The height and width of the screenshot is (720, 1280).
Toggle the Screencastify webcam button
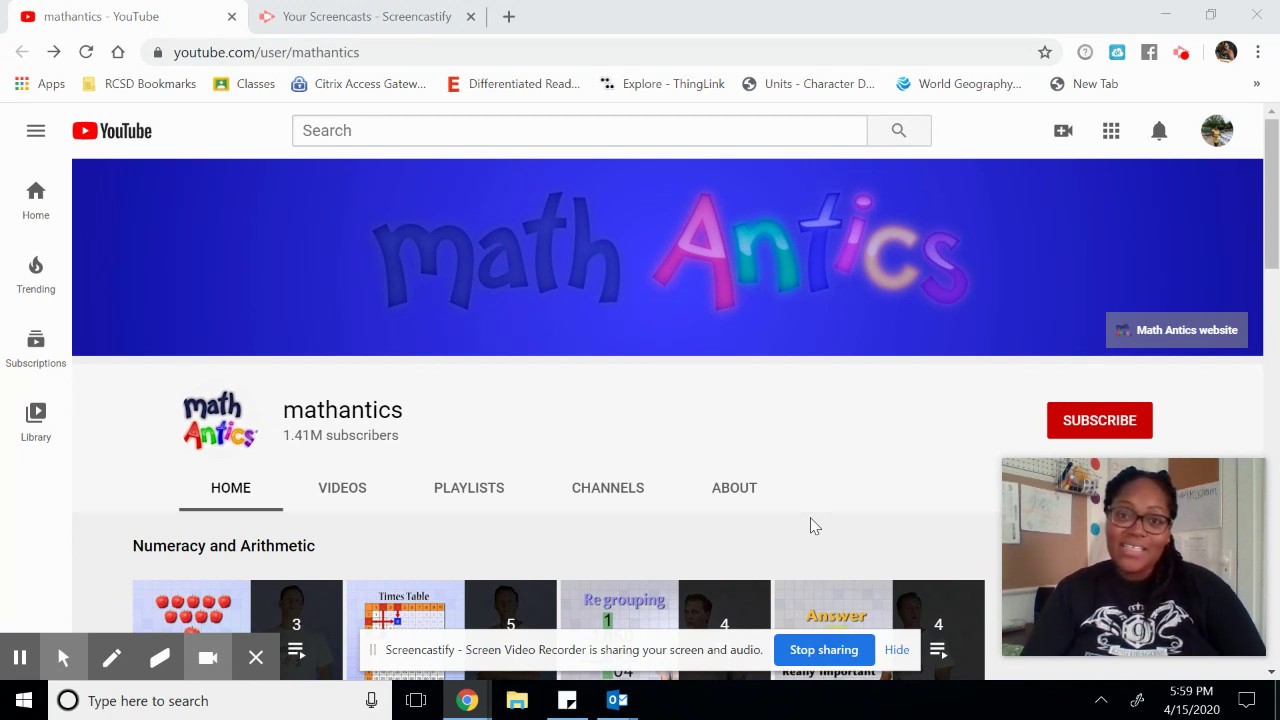(x=208, y=657)
